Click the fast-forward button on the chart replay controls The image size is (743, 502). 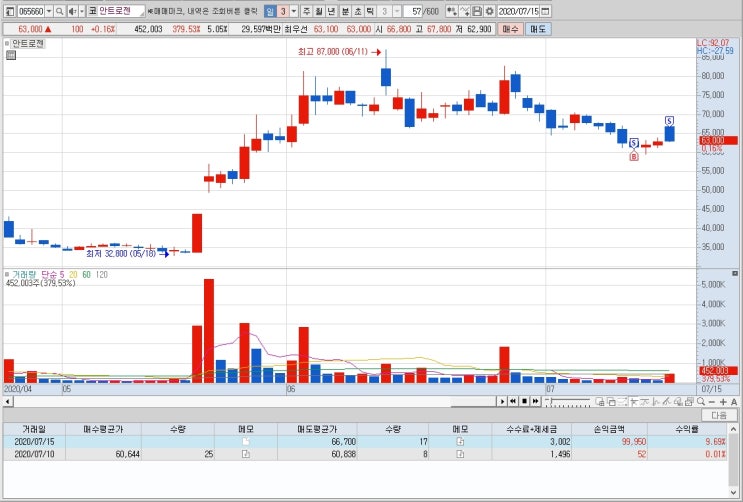tap(536, 402)
